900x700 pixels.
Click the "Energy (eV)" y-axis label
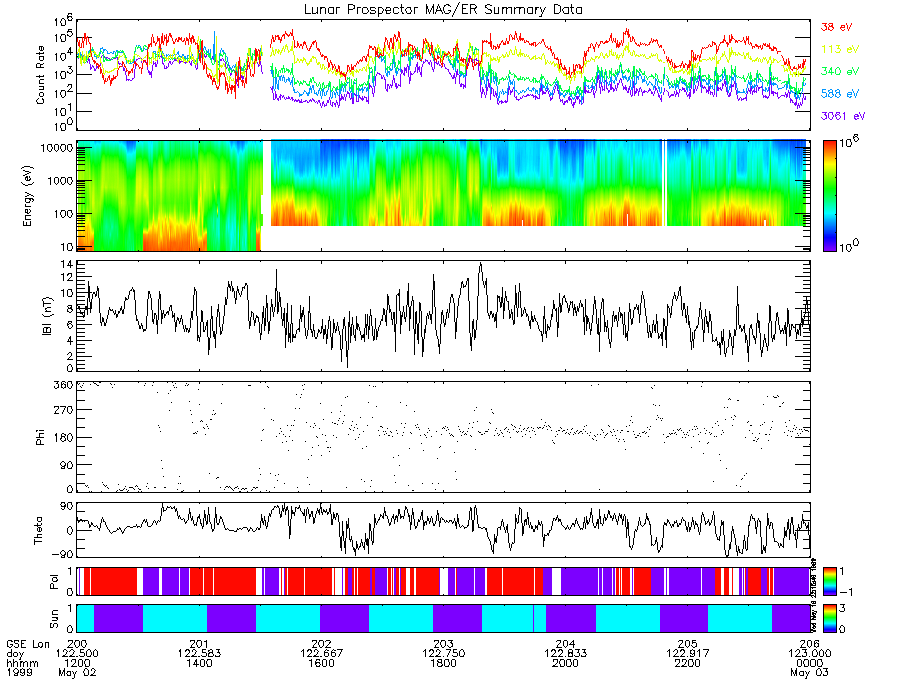tap(28, 196)
